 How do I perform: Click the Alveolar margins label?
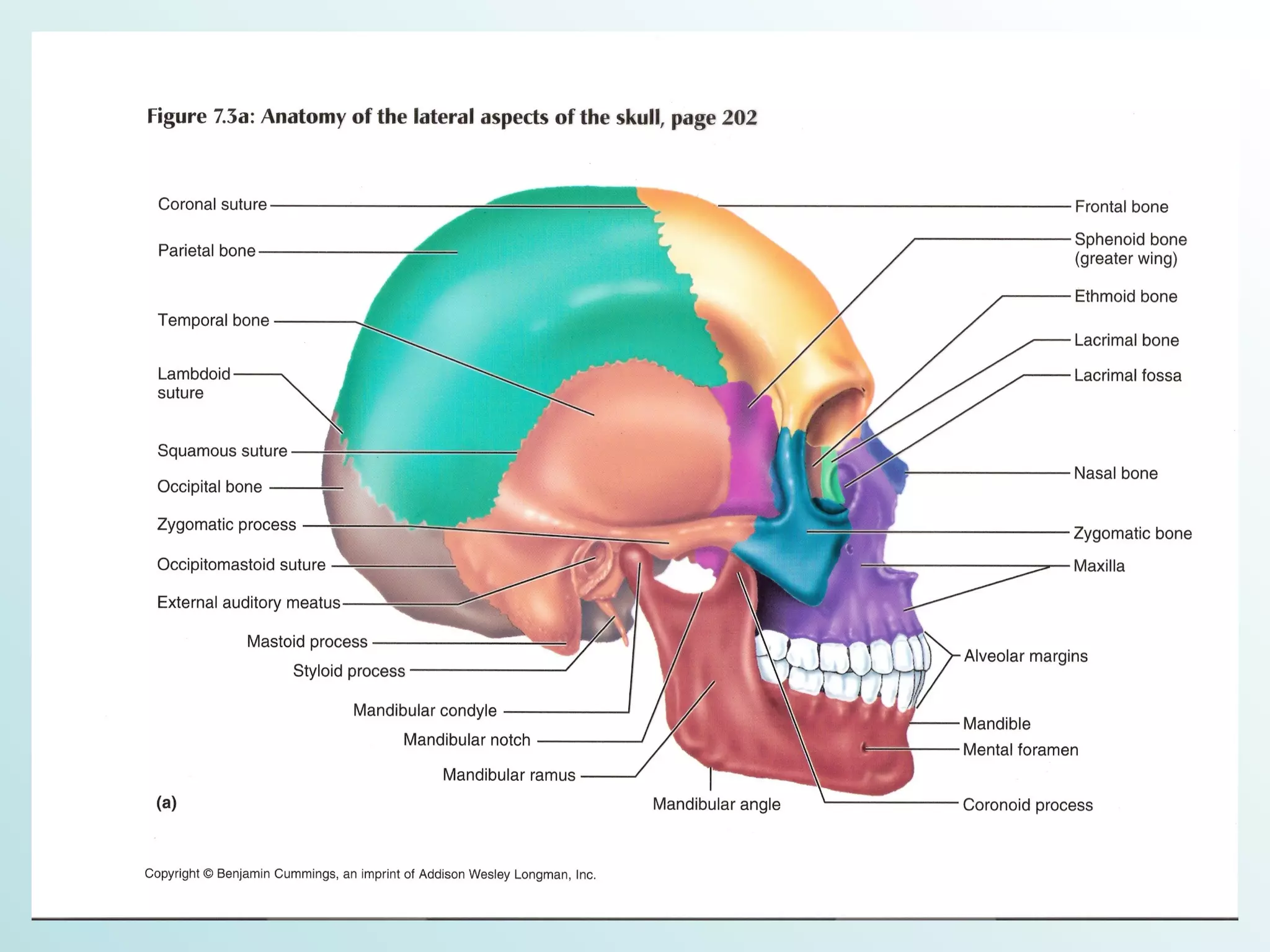[x=1026, y=656]
